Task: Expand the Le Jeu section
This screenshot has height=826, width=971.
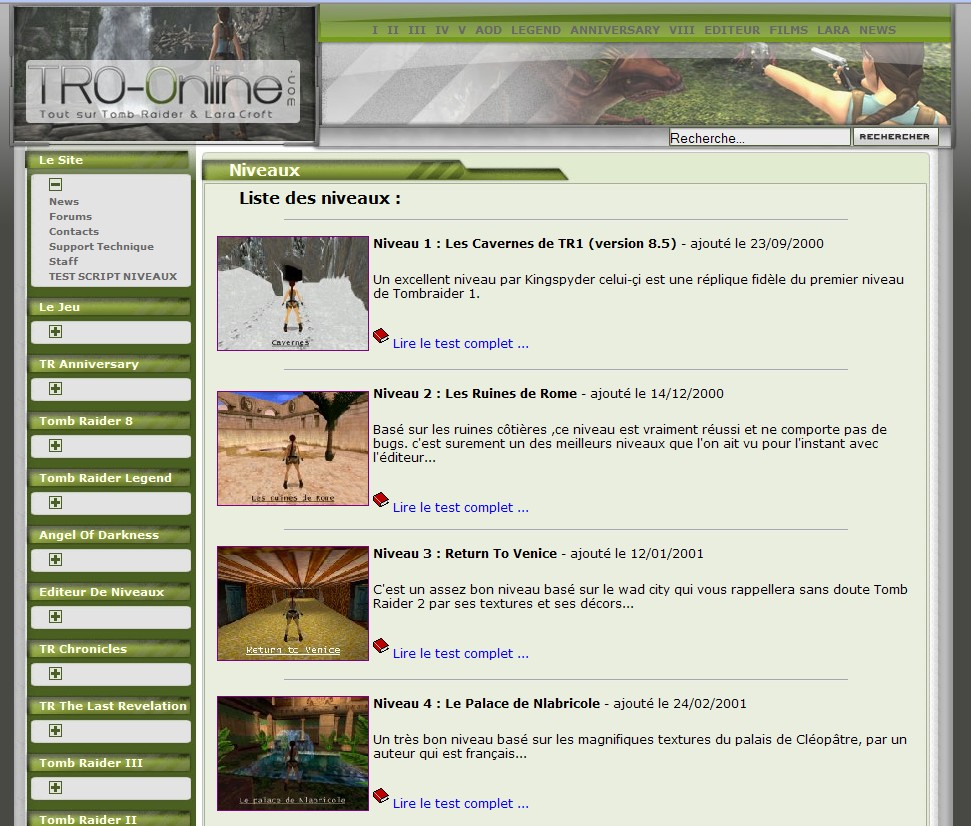Action: point(55,331)
